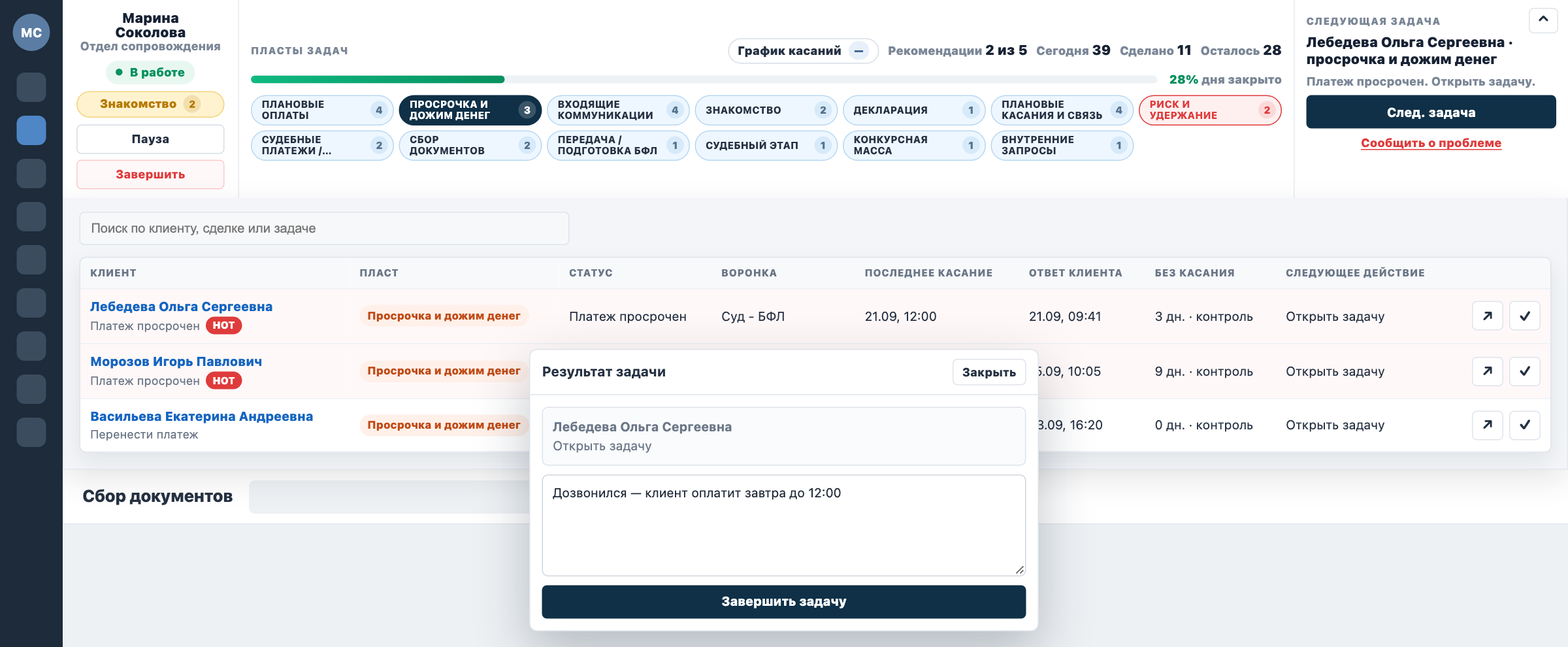The width and height of the screenshot is (1568, 647).
Task: Select the Плановые оплаты layer tab
Action: (x=322, y=110)
